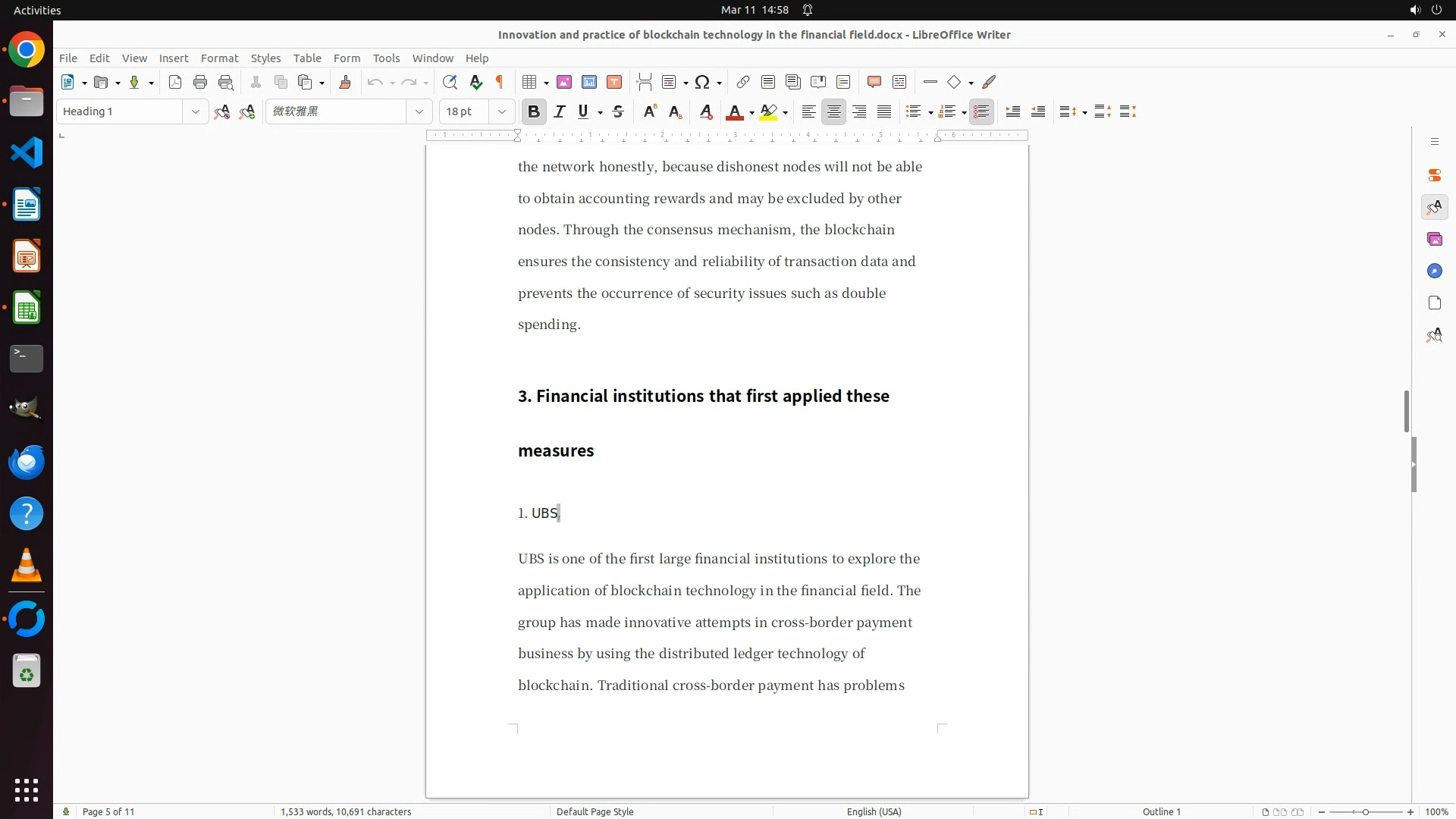Click the Default Page Style status label
Screen dimensions: 1456x819
coord(595,811)
